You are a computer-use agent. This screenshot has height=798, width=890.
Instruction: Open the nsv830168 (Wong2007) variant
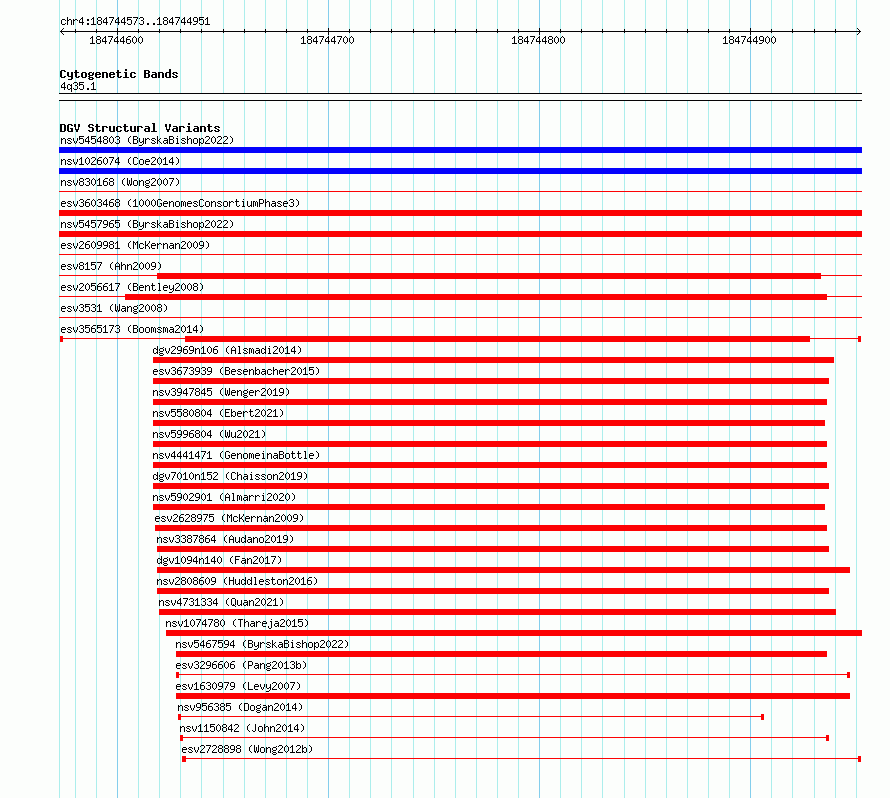point(120,182)
